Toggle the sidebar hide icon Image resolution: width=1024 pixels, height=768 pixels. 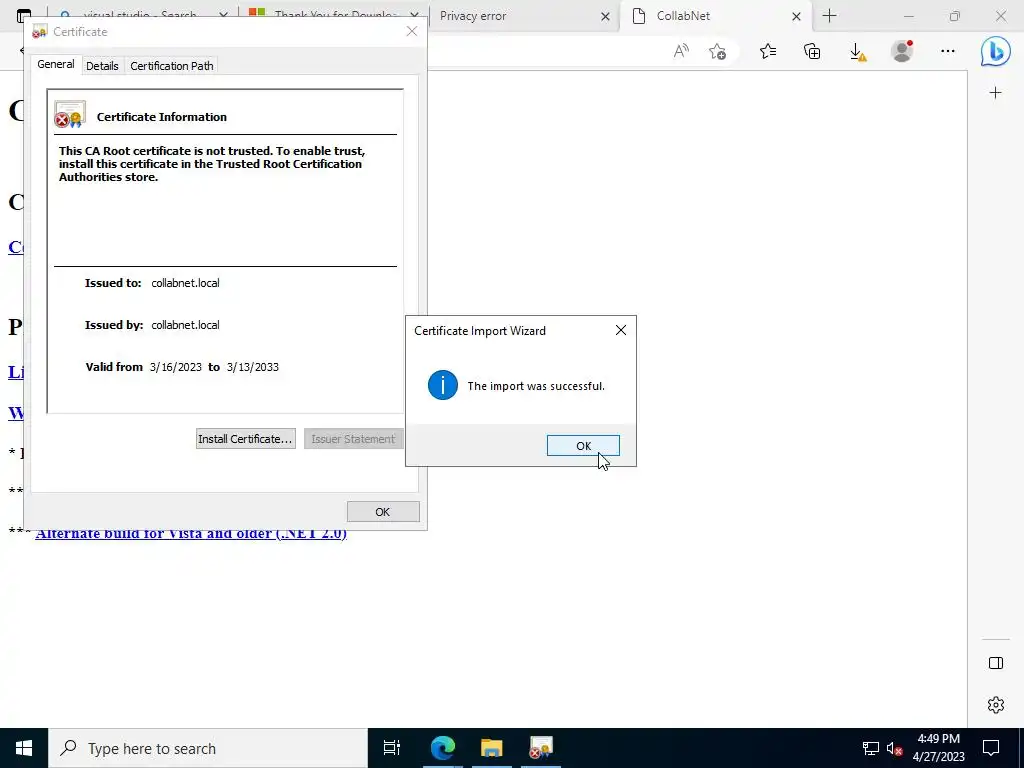[x=995, y=664]
